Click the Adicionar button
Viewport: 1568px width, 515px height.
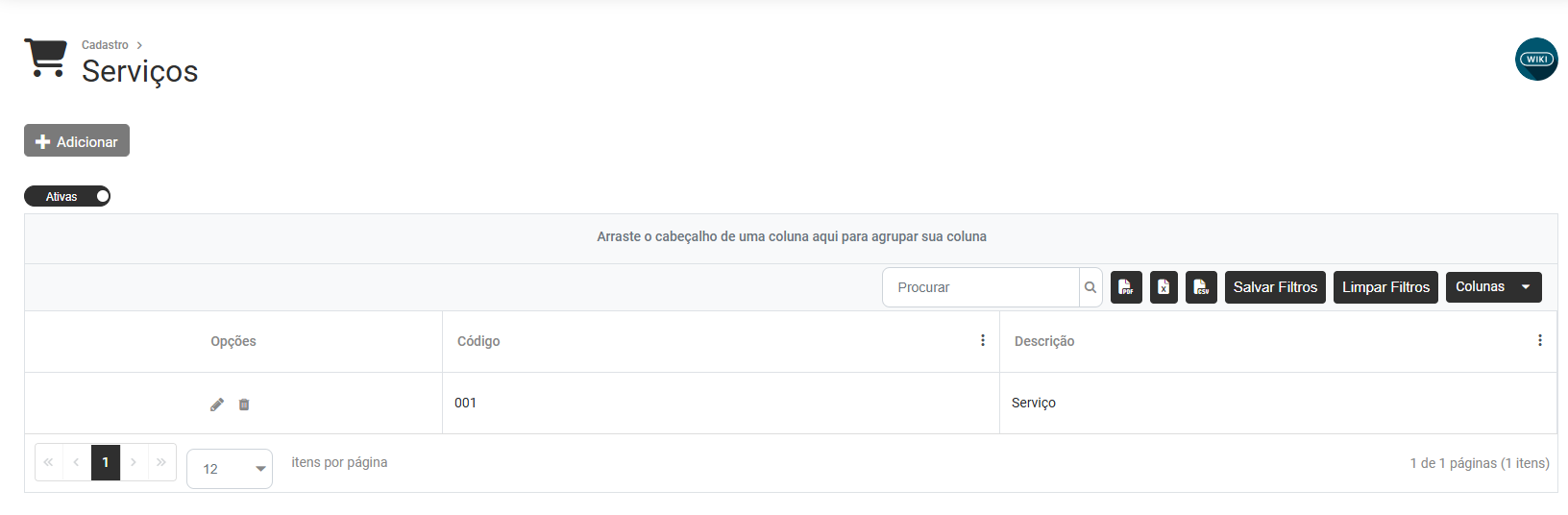point(77,141)
